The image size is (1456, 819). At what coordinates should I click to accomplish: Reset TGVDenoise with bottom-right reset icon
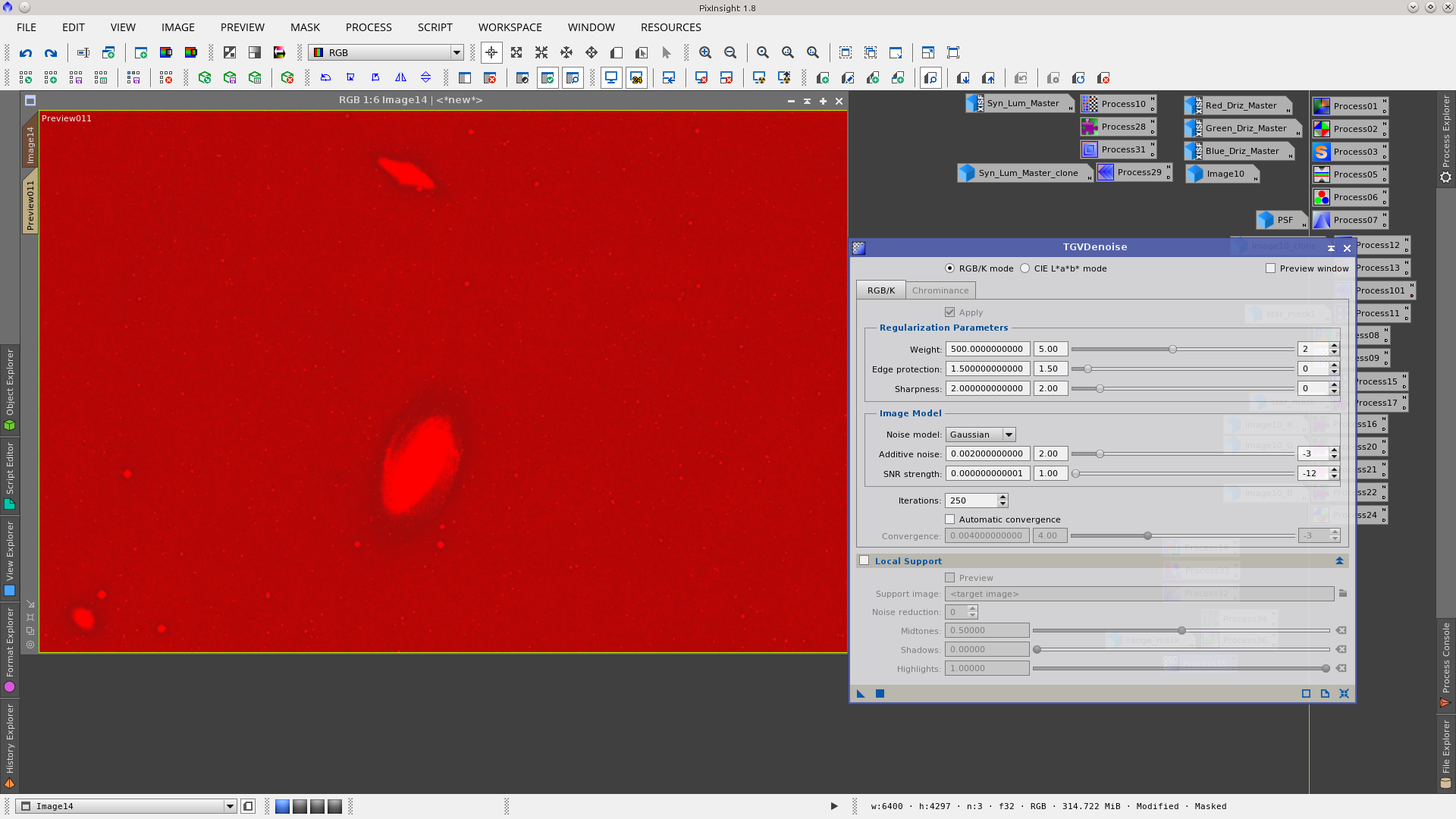(x=1344, y=694)
